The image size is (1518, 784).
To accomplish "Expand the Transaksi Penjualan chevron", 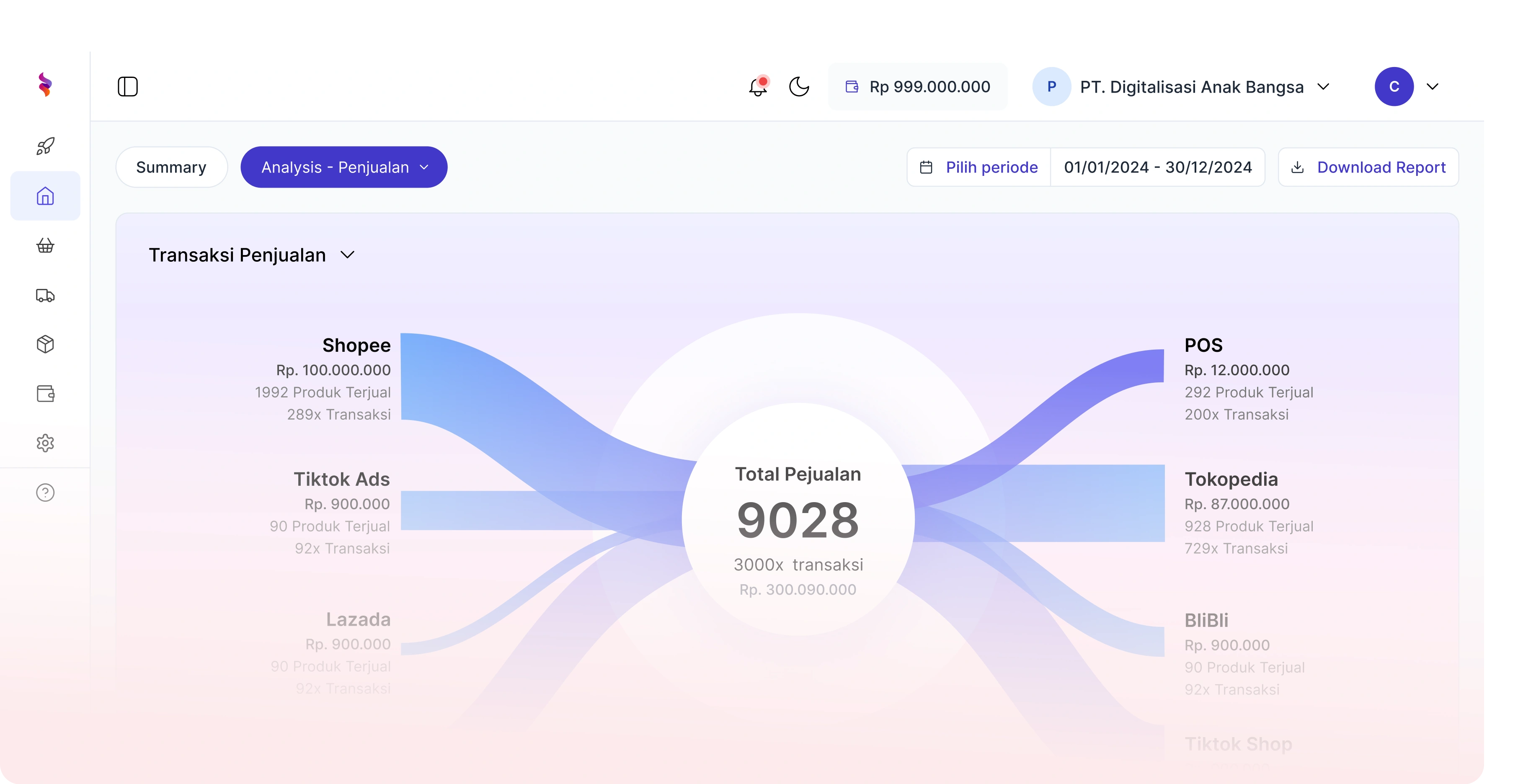I will coord(348,255).
